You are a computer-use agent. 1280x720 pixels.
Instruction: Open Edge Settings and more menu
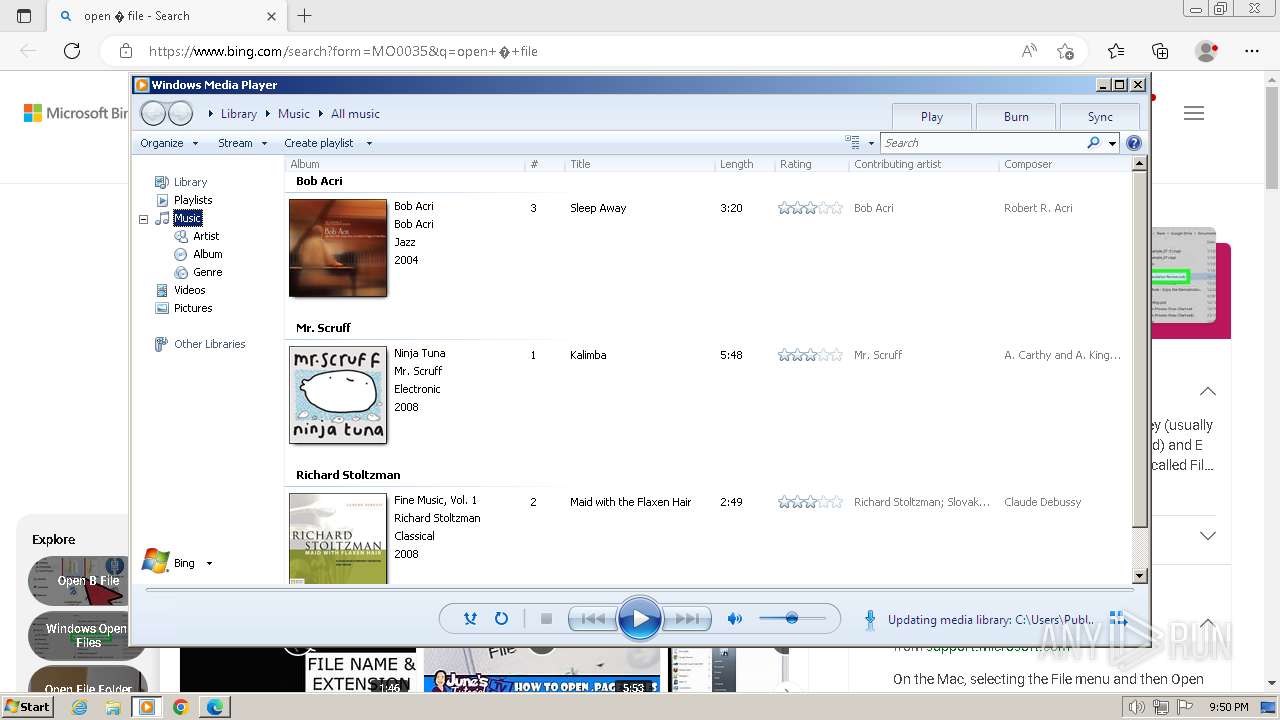(x=1252, y=51)
